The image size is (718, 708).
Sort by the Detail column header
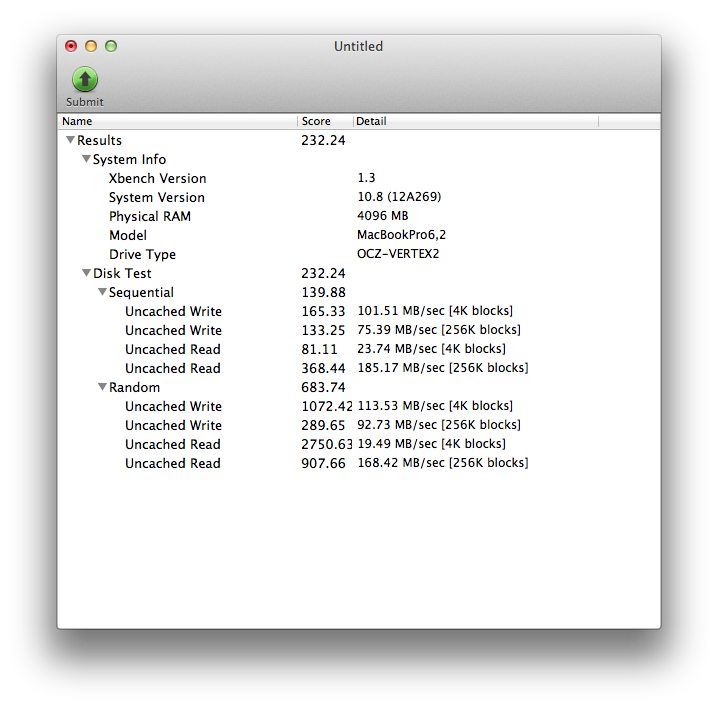[476, 121]
